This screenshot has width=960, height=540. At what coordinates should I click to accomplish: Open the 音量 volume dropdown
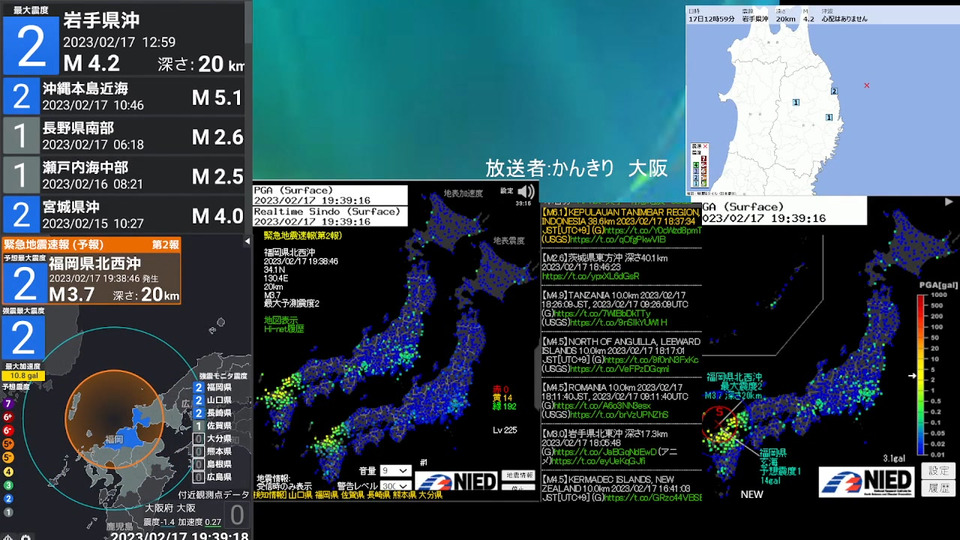[x=395, y=471]
